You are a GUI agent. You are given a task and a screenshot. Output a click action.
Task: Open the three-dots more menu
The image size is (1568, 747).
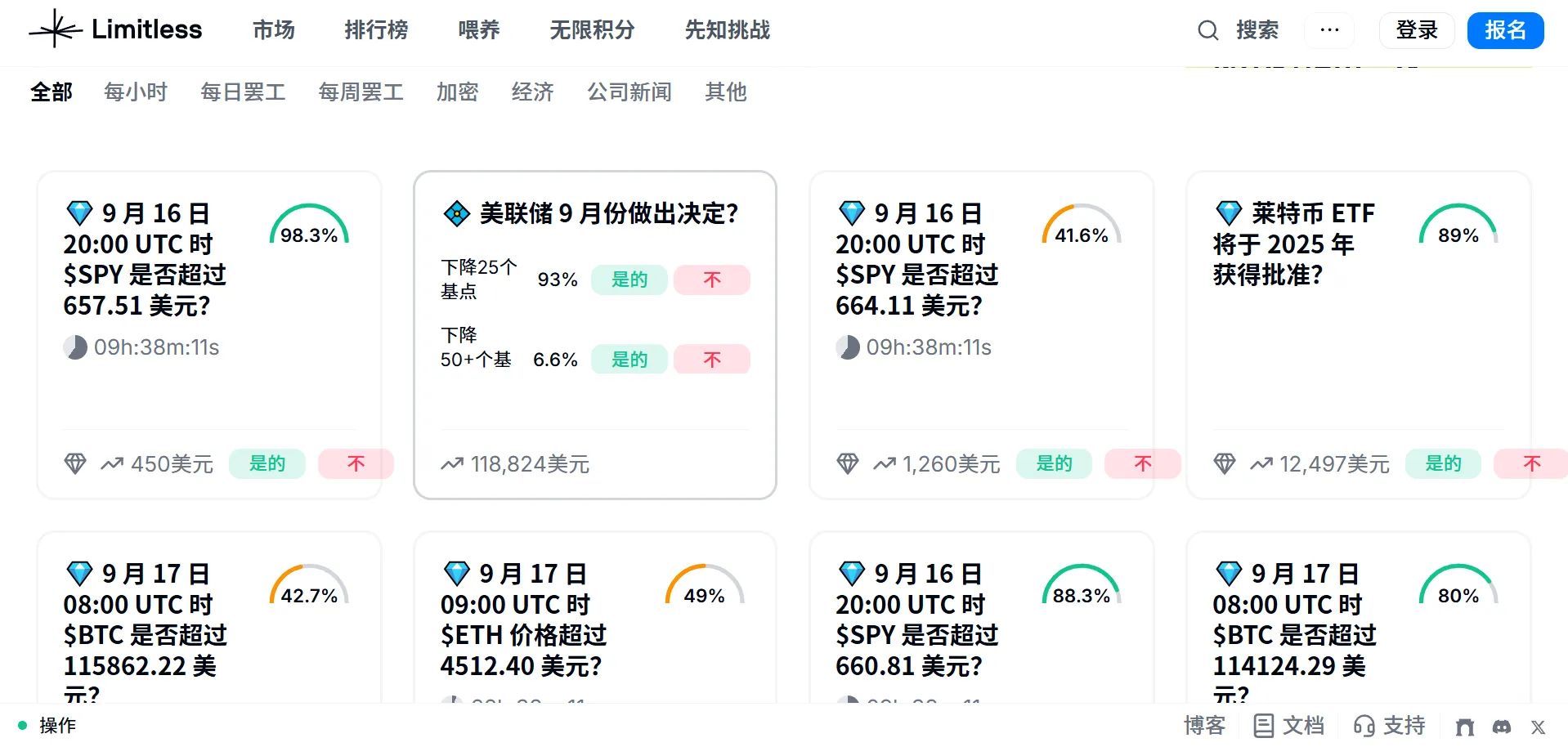(1329, 30)
